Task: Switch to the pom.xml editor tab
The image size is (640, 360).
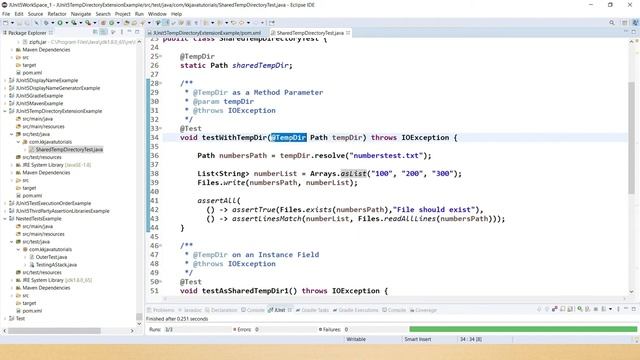Action: (207, 33)
